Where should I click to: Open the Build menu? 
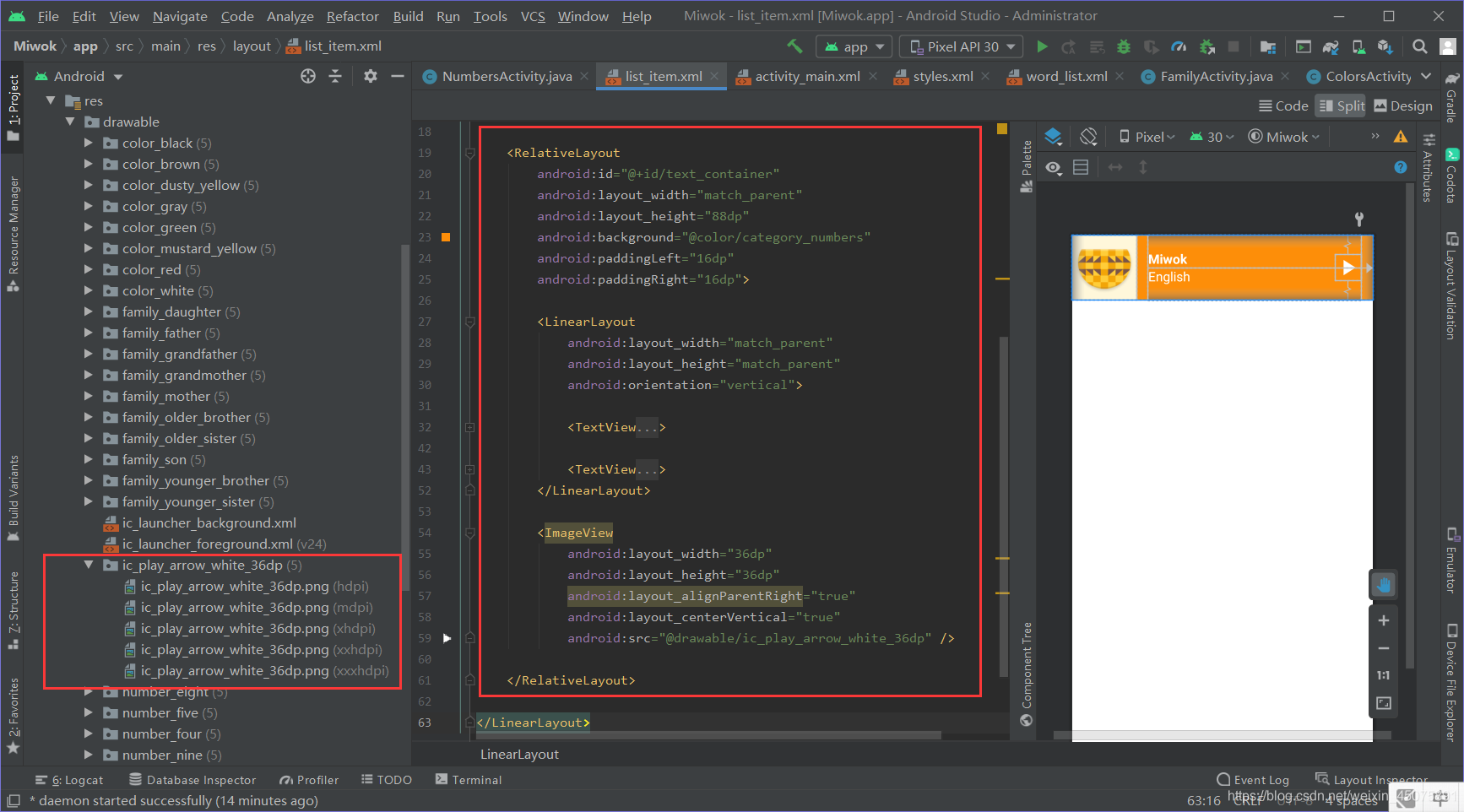point(408,16)
